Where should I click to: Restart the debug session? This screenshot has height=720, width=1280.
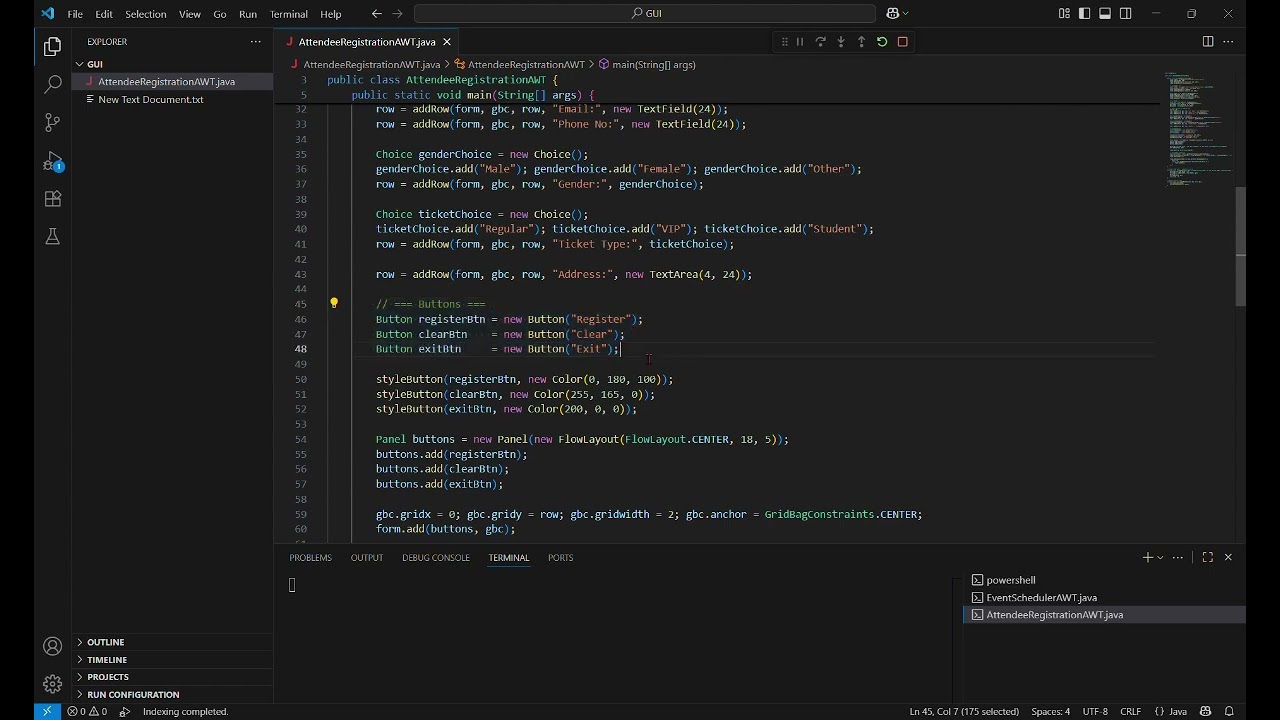[x=882, y=42]
